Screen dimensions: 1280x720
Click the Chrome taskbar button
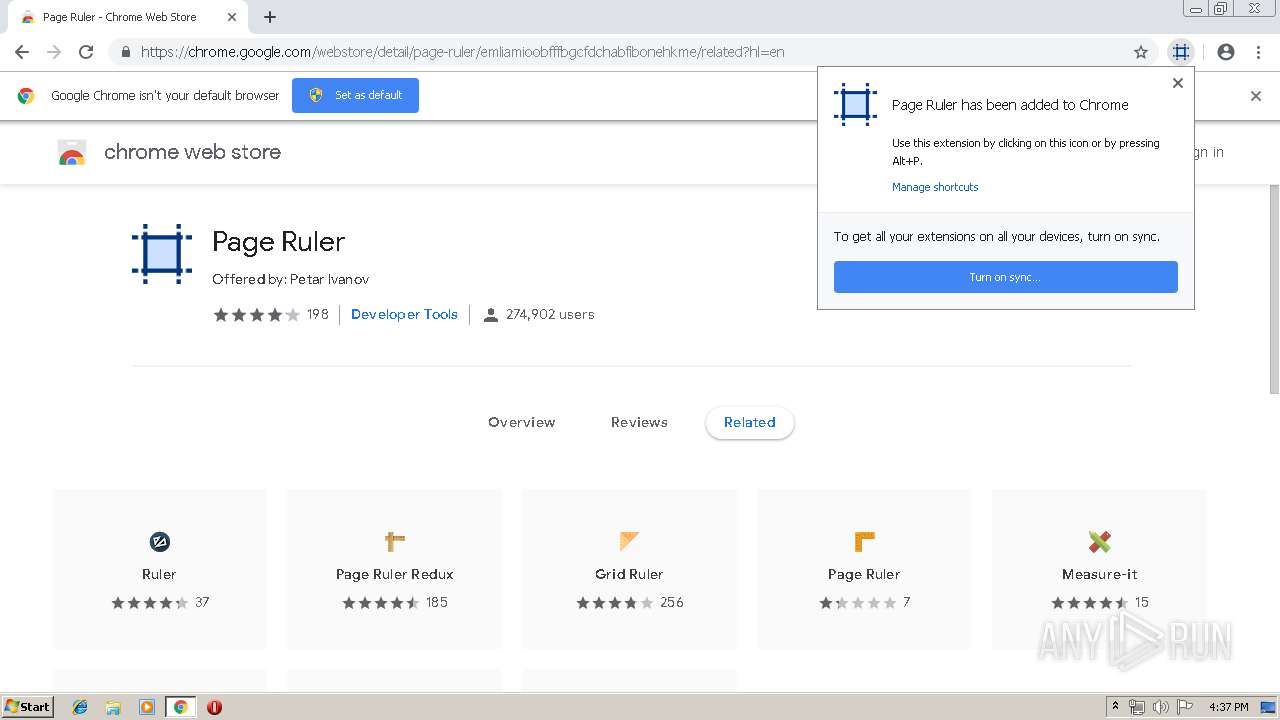tap(180, 707)
